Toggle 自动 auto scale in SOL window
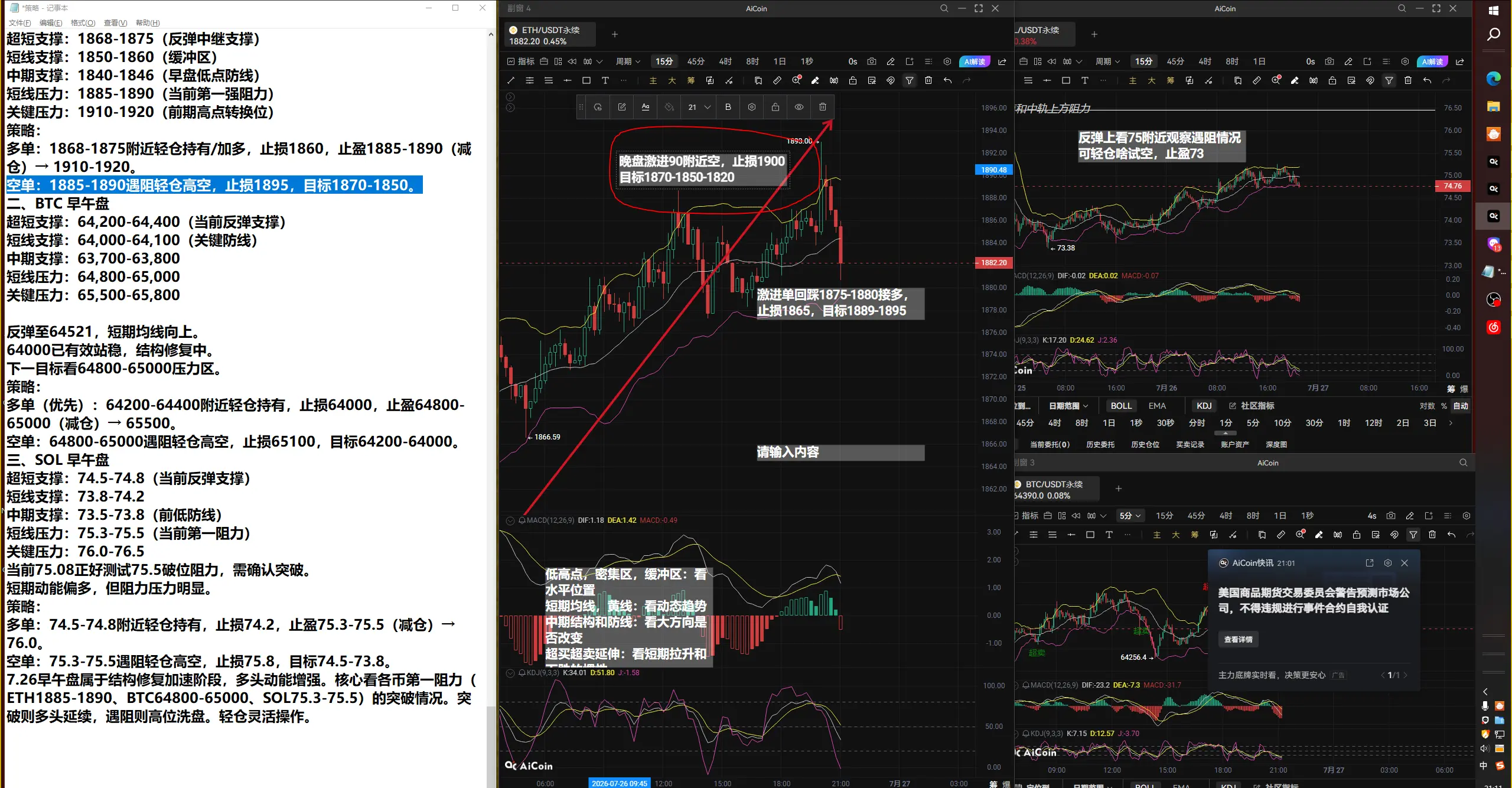This screenshot has height=788, width=1512. [x=1461, y=406]
